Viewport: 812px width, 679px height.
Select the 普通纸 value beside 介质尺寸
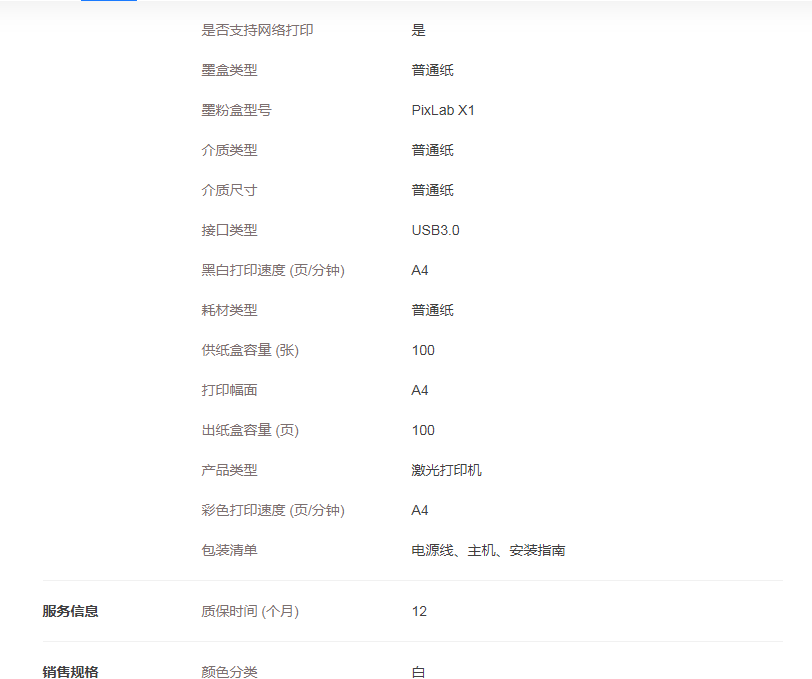click(432, 190)
